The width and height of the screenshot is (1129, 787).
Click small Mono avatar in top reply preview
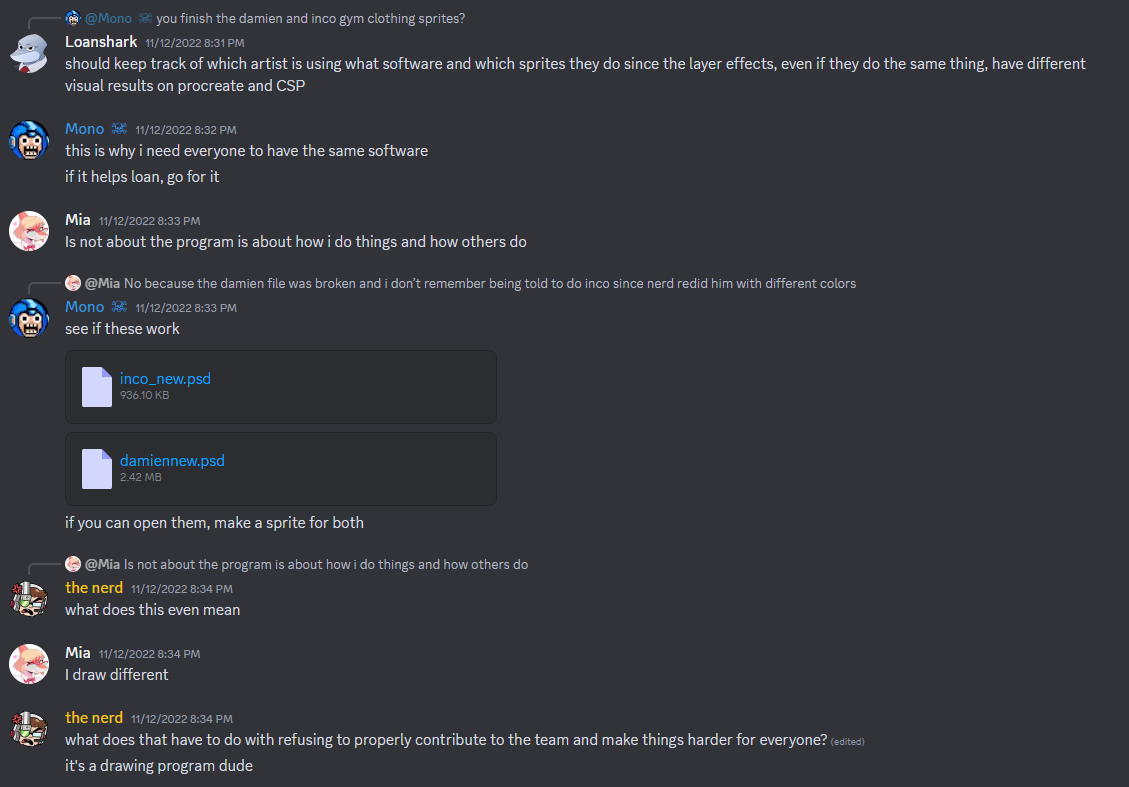[73, 18]
